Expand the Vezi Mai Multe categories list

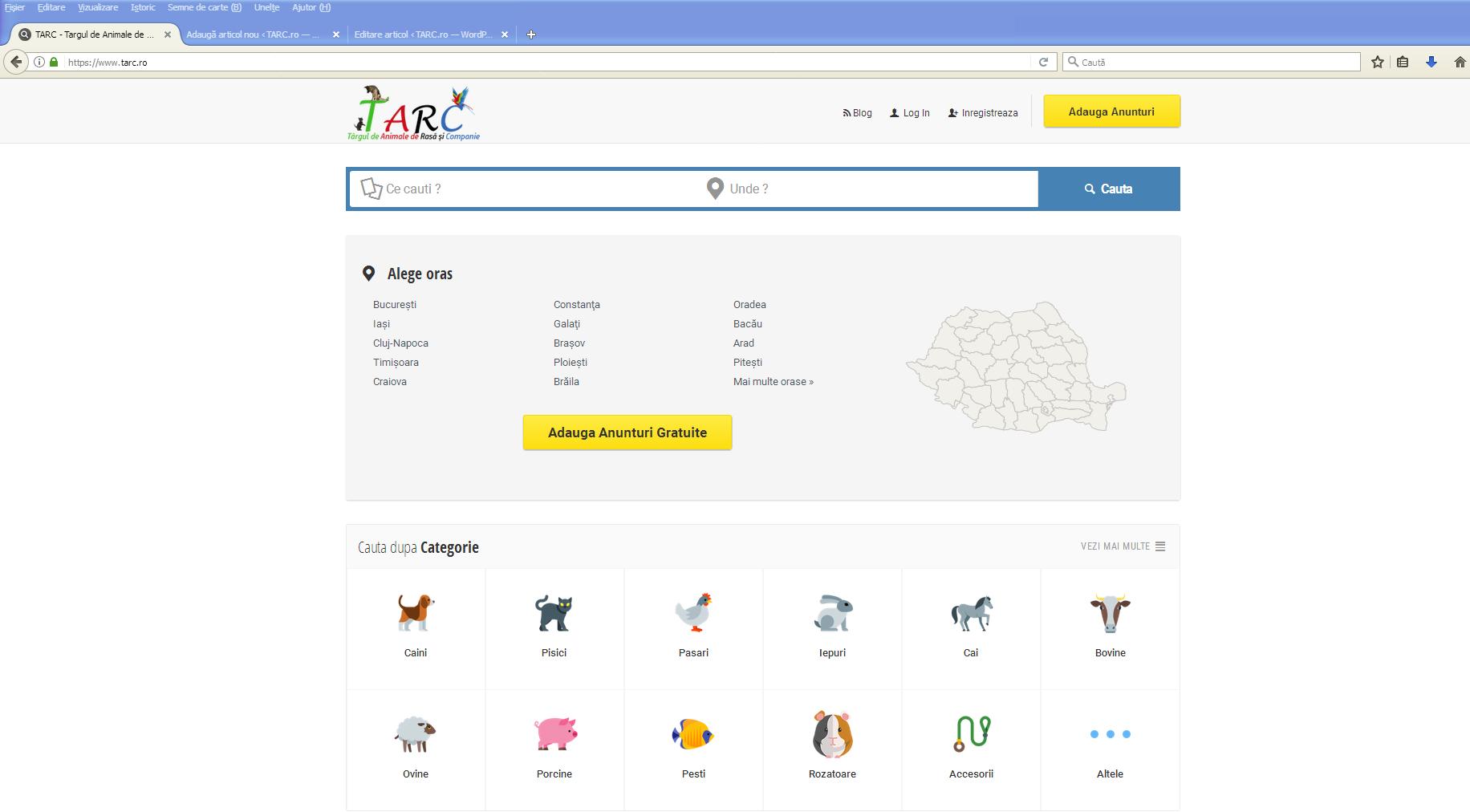point(1123,546)
